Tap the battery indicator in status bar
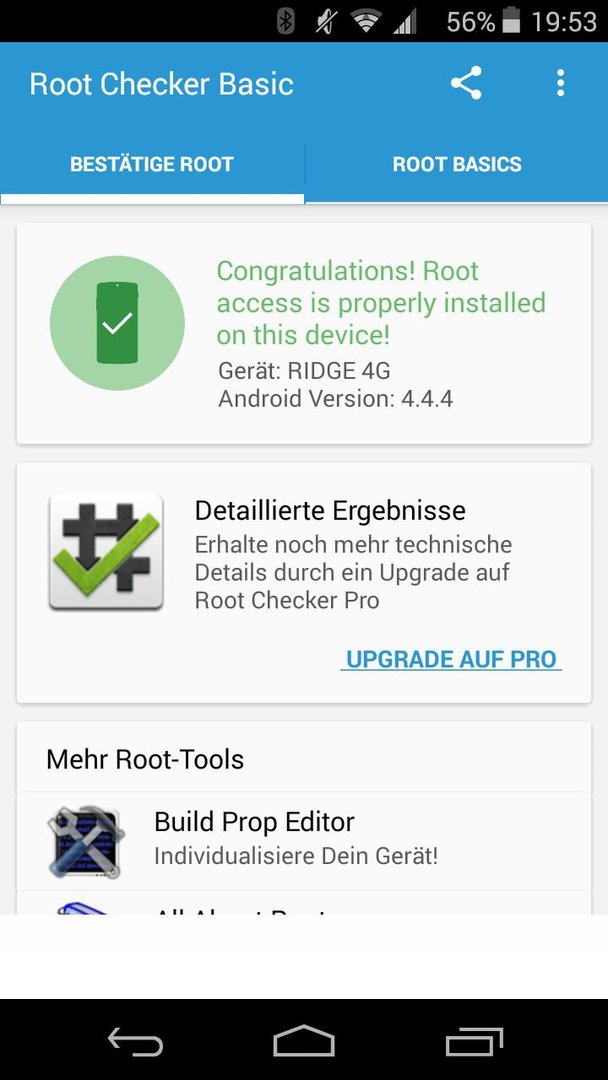Image resolution: width=608 pixels, height=1080 pixels. 511,21
